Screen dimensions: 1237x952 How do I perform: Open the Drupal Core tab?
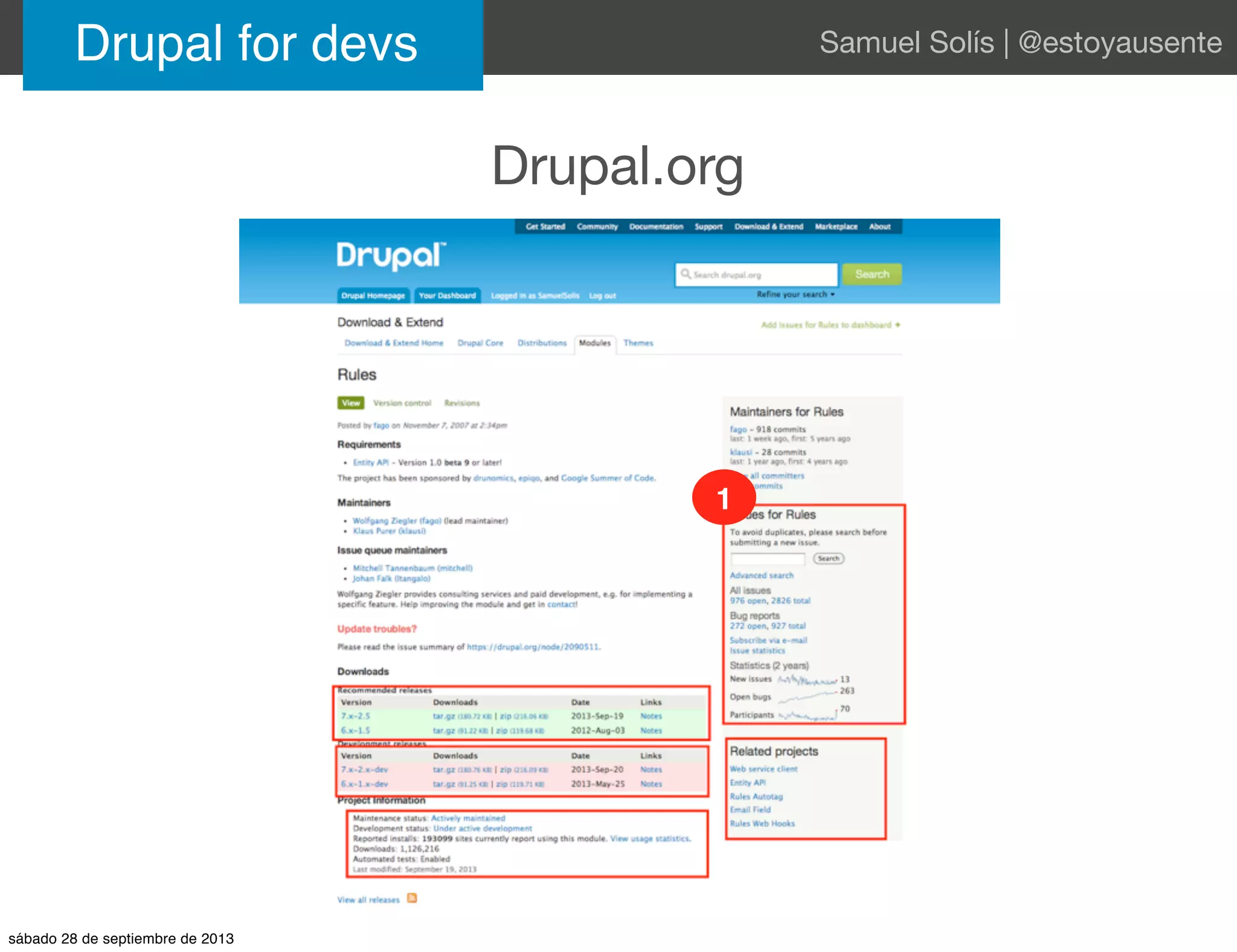[x=480, y=343]
